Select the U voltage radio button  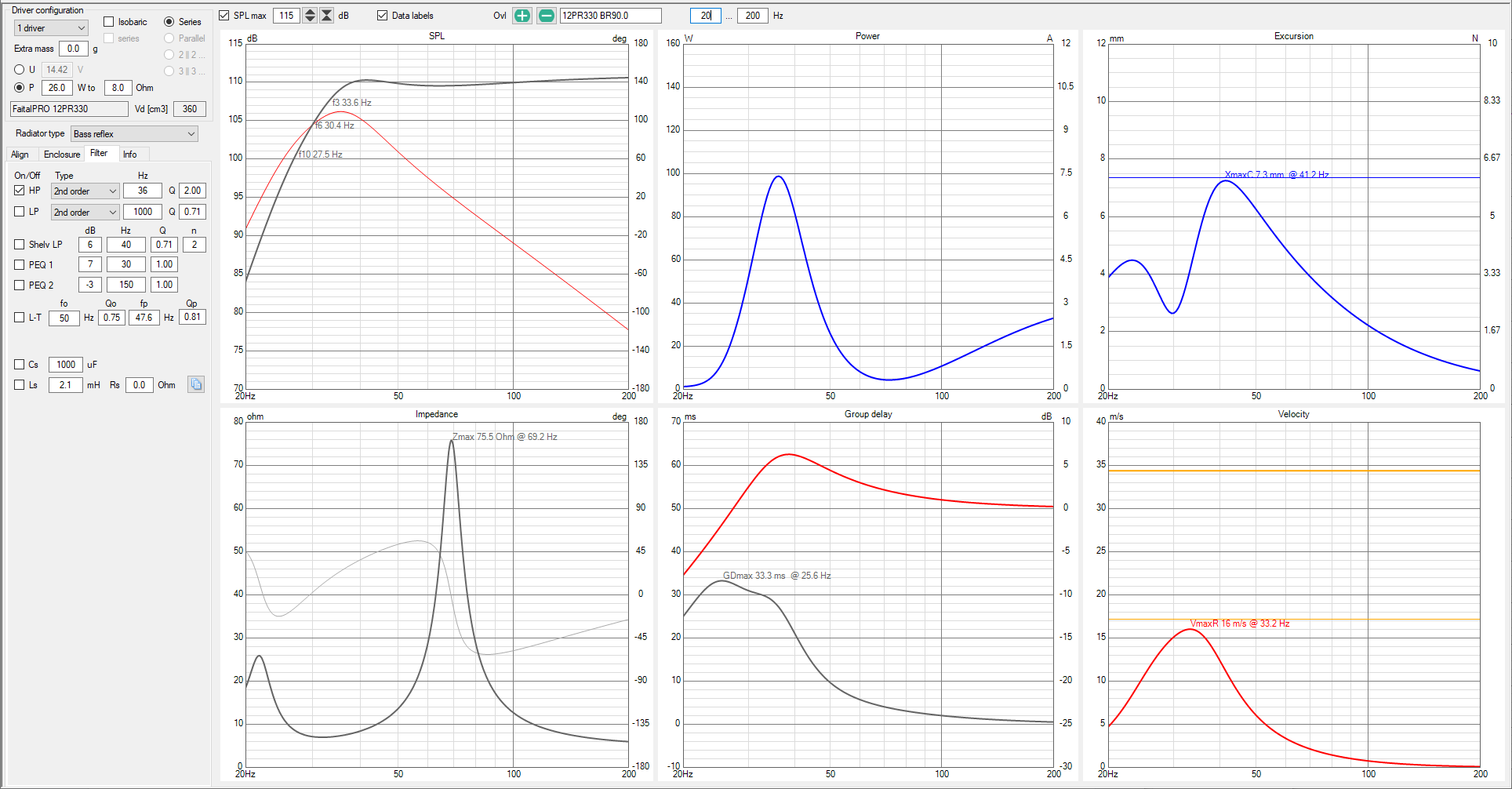click(20, 70)
